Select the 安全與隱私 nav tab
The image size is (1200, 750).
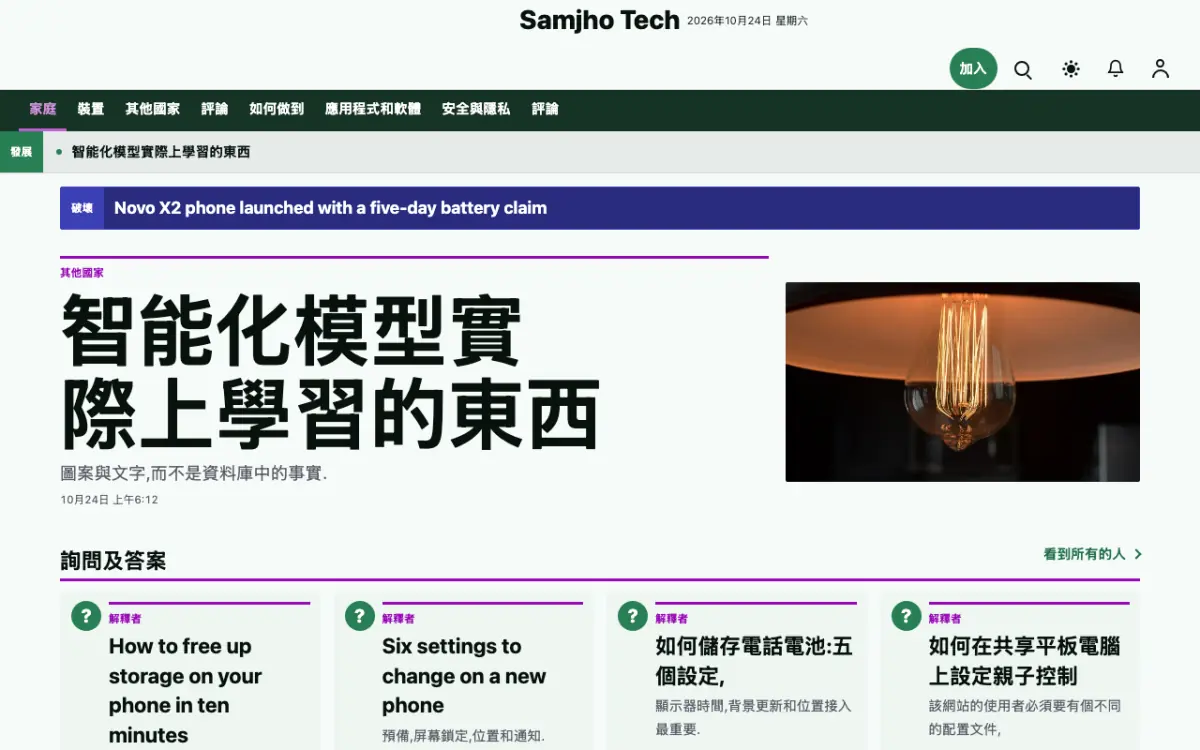pos(476,109)
